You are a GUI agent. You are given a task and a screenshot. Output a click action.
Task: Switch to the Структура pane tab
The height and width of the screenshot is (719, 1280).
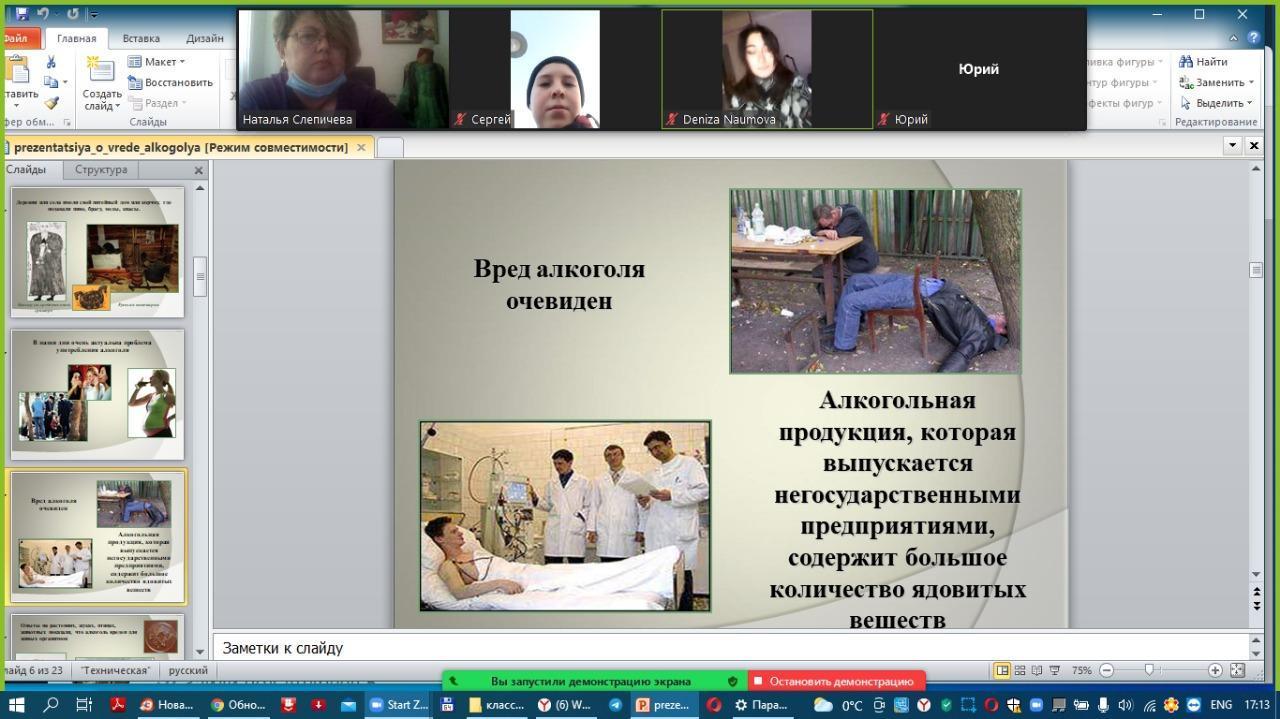click(x=101, y=170)
